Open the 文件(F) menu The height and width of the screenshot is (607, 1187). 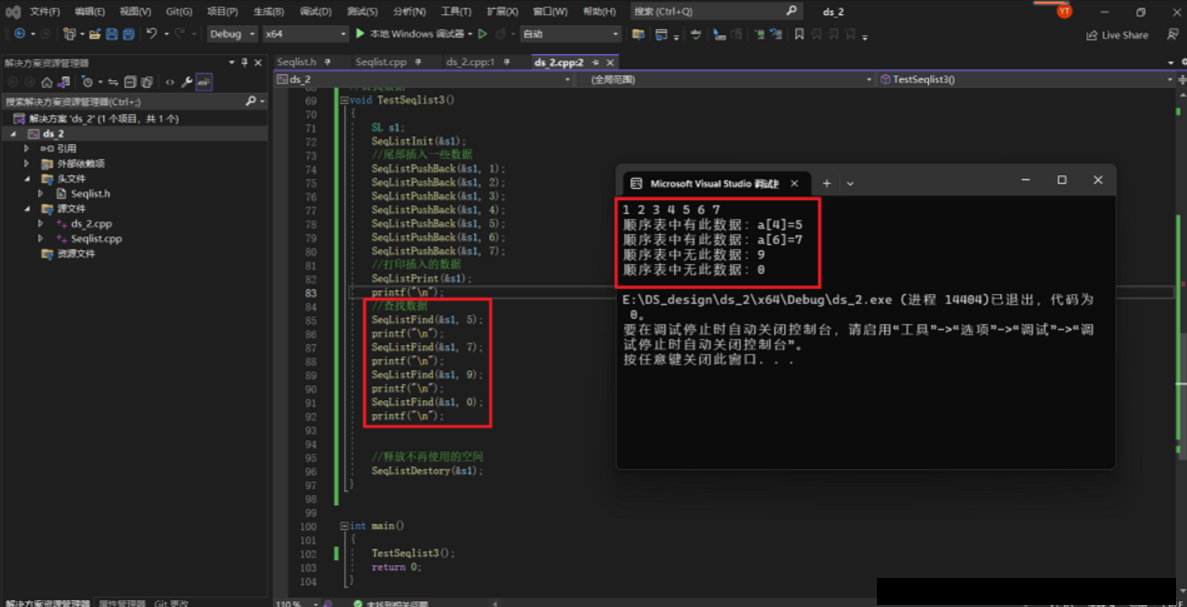tap(45, 11)
